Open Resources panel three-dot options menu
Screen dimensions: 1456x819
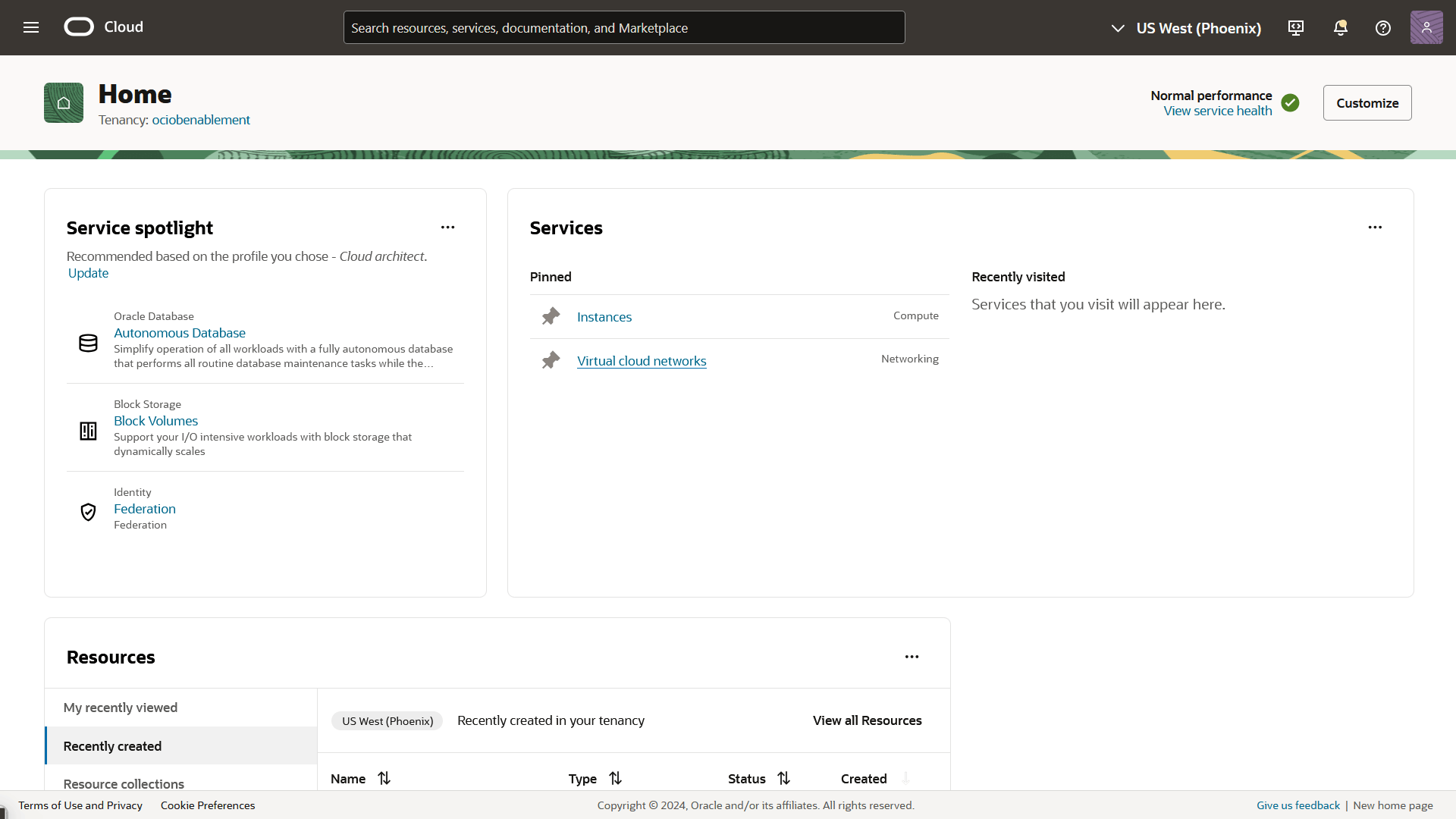point(912,657)
